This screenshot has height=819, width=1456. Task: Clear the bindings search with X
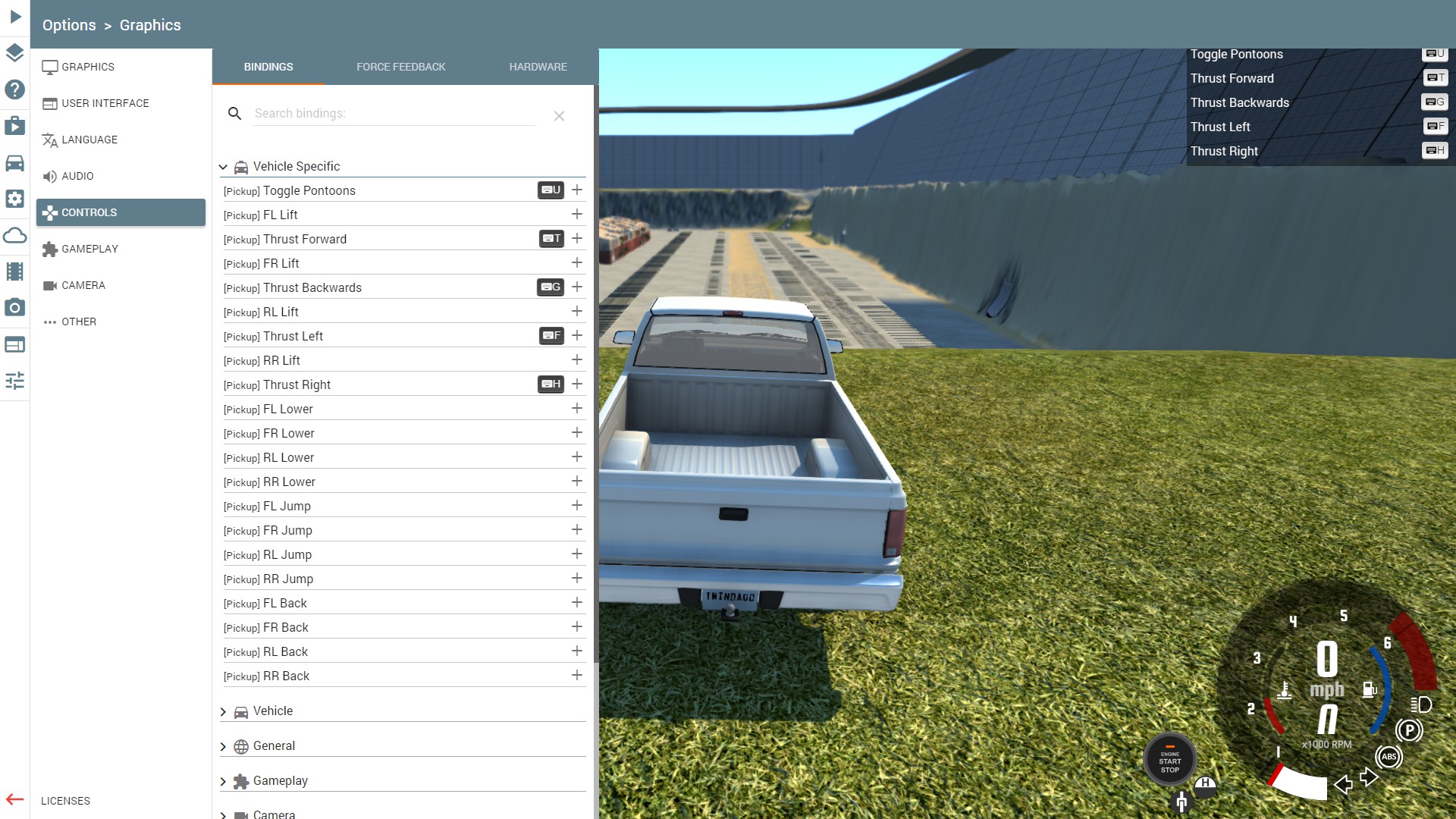[559, 116]
